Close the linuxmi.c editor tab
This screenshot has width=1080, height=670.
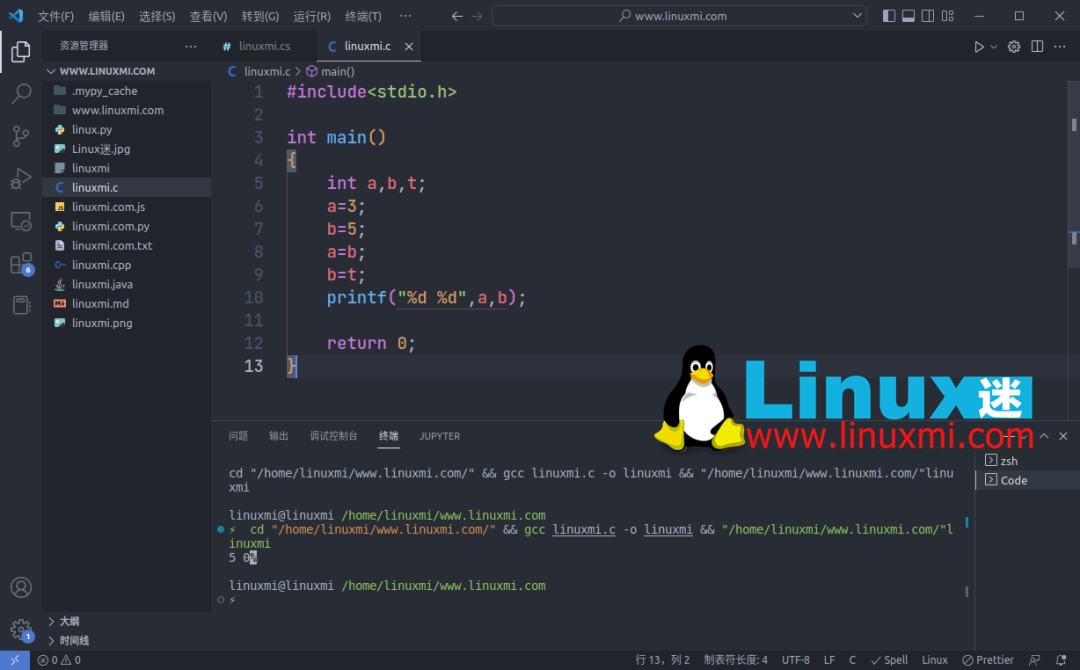point(409,46)
